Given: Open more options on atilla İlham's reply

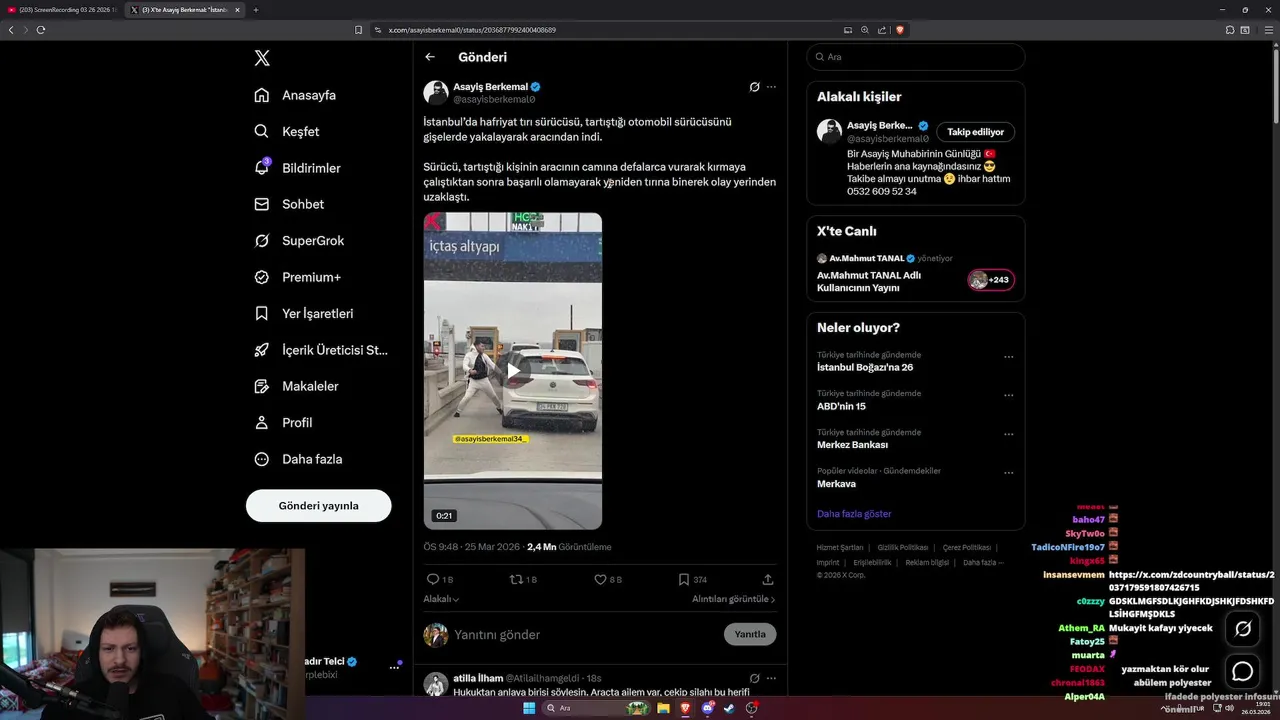Looking at the screenshot, I should (771, 678).
